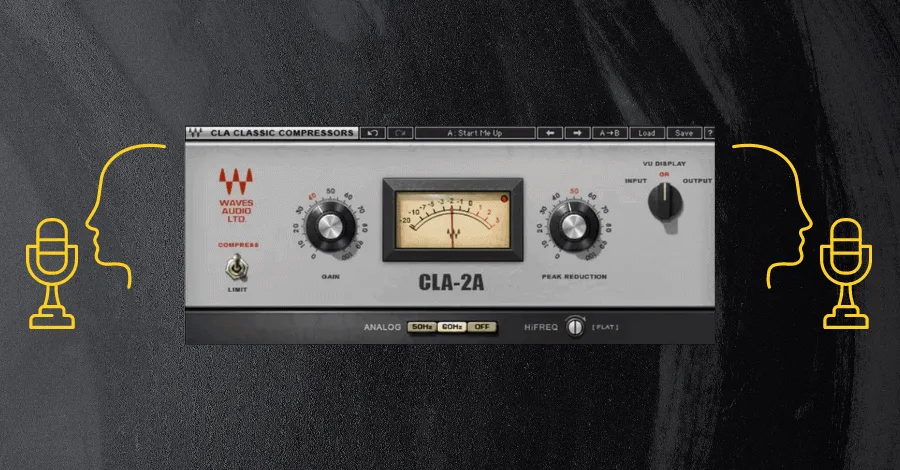
Task: Click the 'COMPRESS' label above switch
Action: pos(238,245)
